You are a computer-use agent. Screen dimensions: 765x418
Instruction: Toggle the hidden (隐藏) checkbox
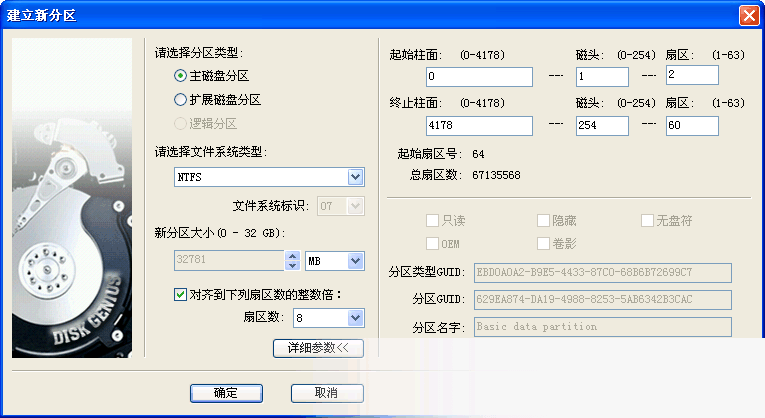[x=543, y=220]
